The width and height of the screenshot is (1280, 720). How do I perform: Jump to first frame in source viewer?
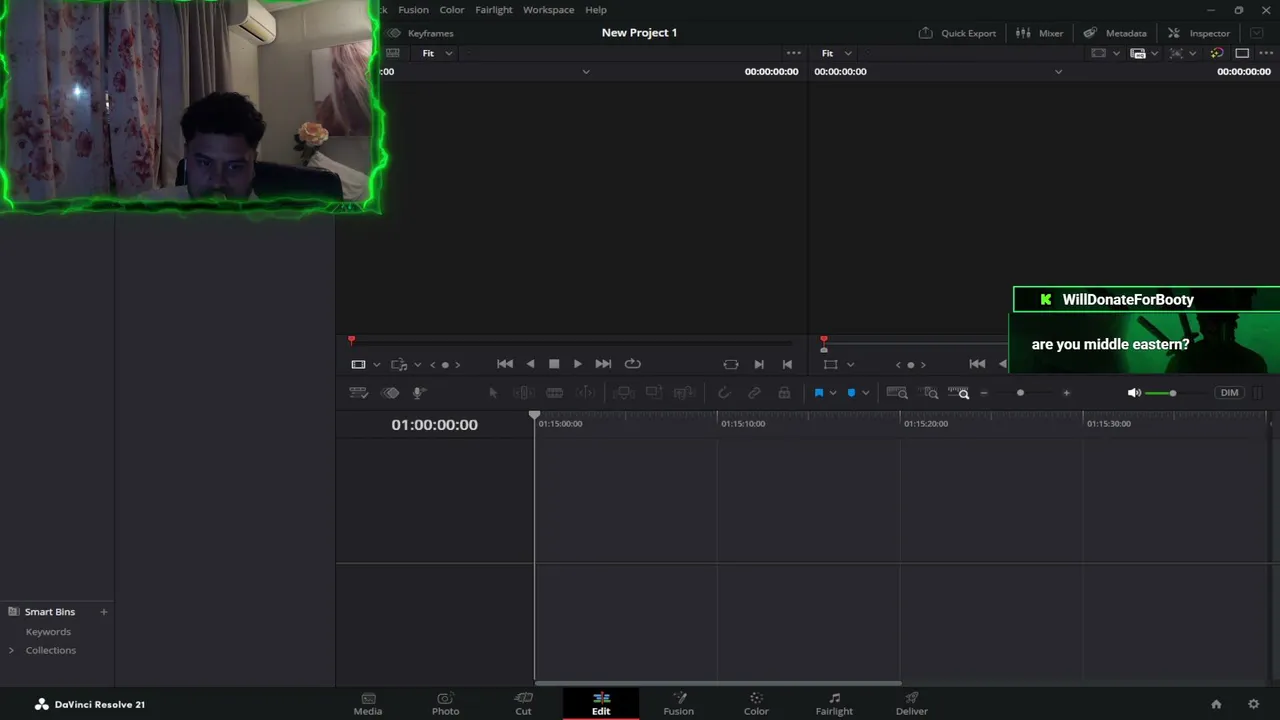505,364
